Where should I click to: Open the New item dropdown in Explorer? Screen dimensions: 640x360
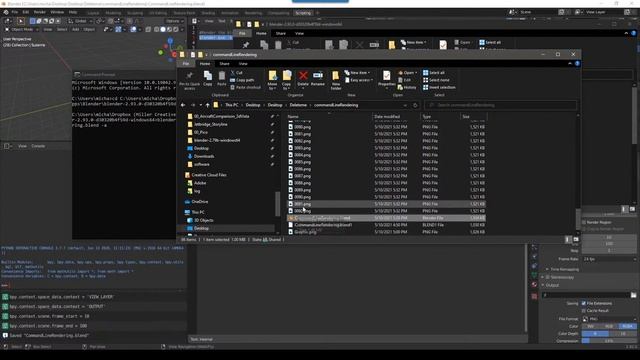coord(358,73)
